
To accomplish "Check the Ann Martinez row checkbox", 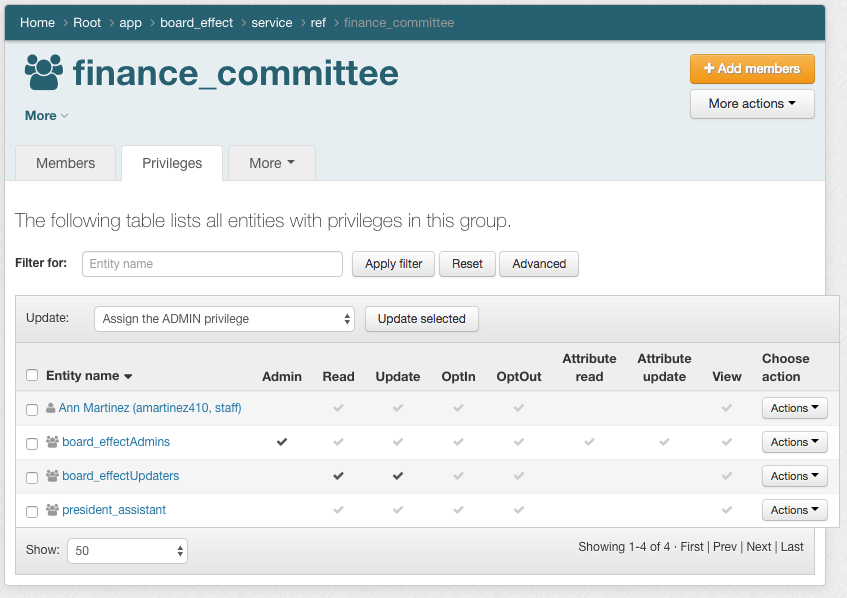I will [x=32, y=409].
